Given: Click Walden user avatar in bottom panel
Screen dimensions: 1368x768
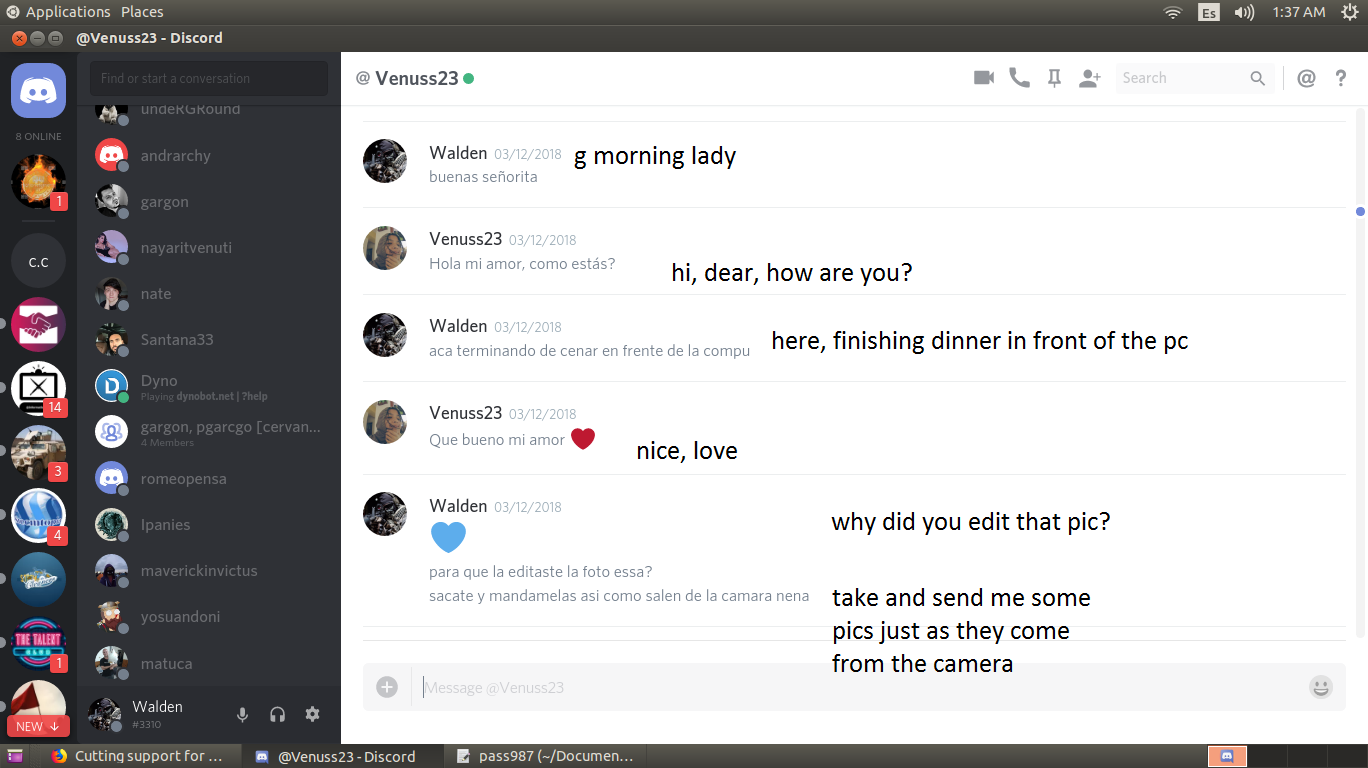Looking at the screenshot, I should [105, 714].
